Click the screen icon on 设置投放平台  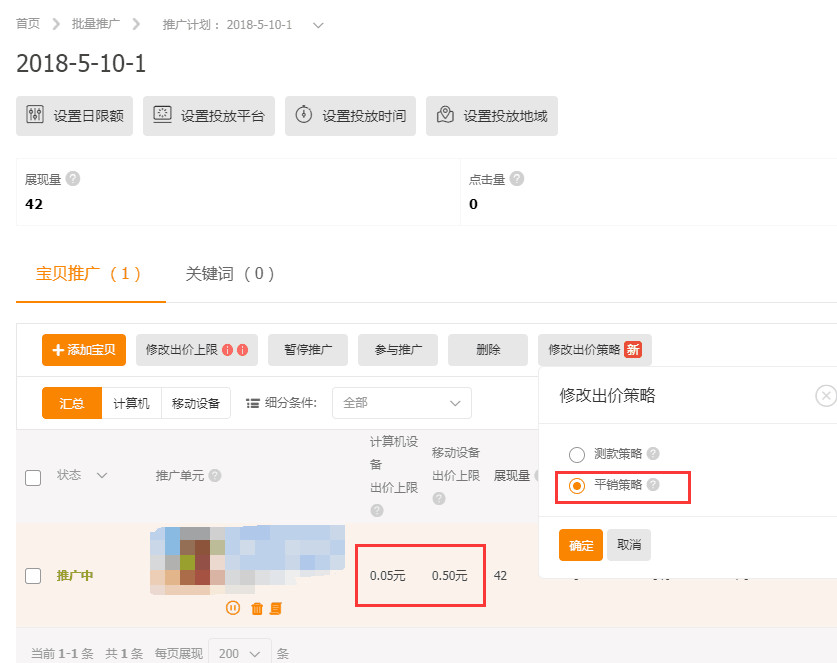pos(162,114)
